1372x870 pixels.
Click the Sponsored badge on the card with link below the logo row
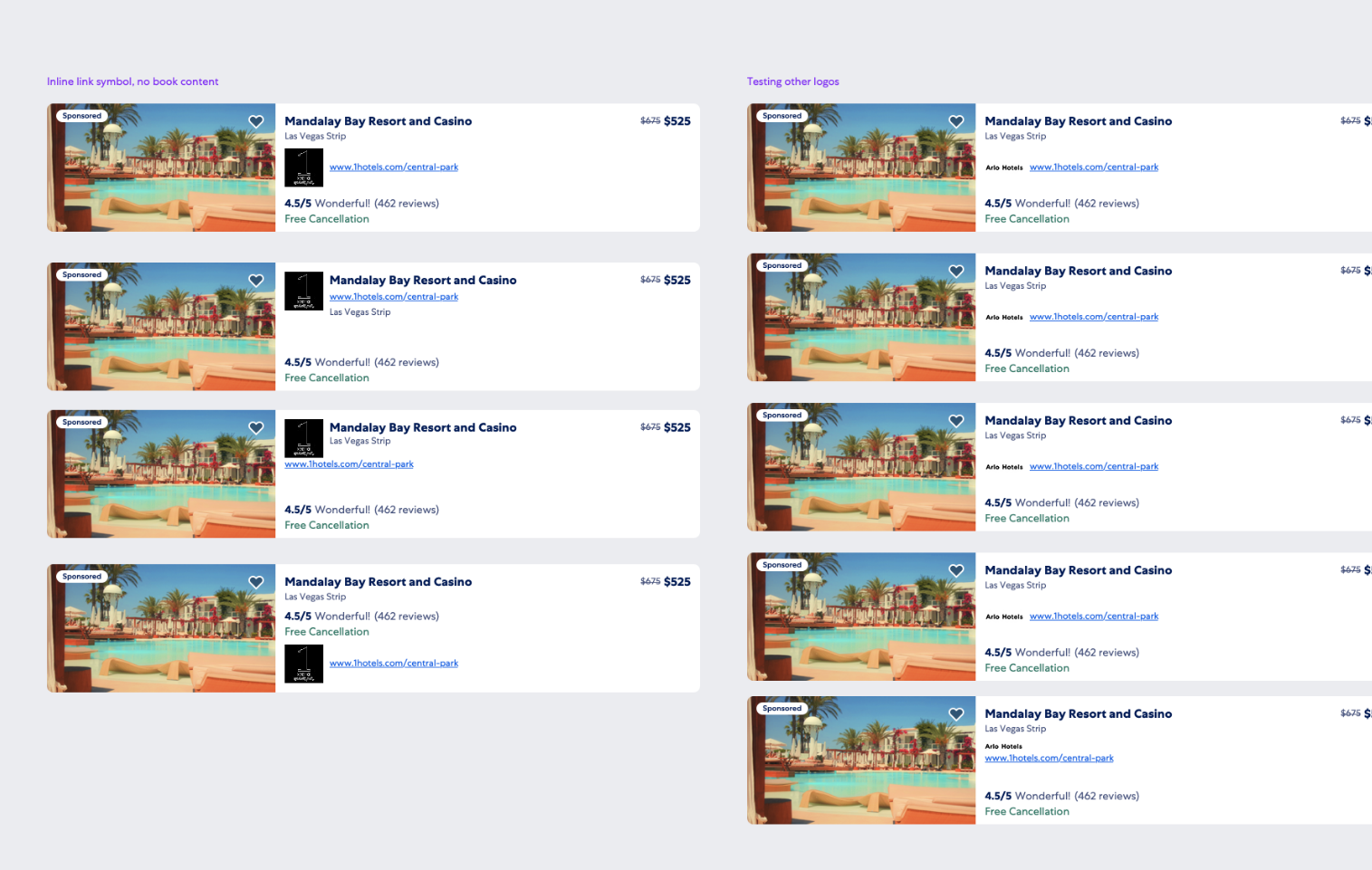(x=82, y=423)
